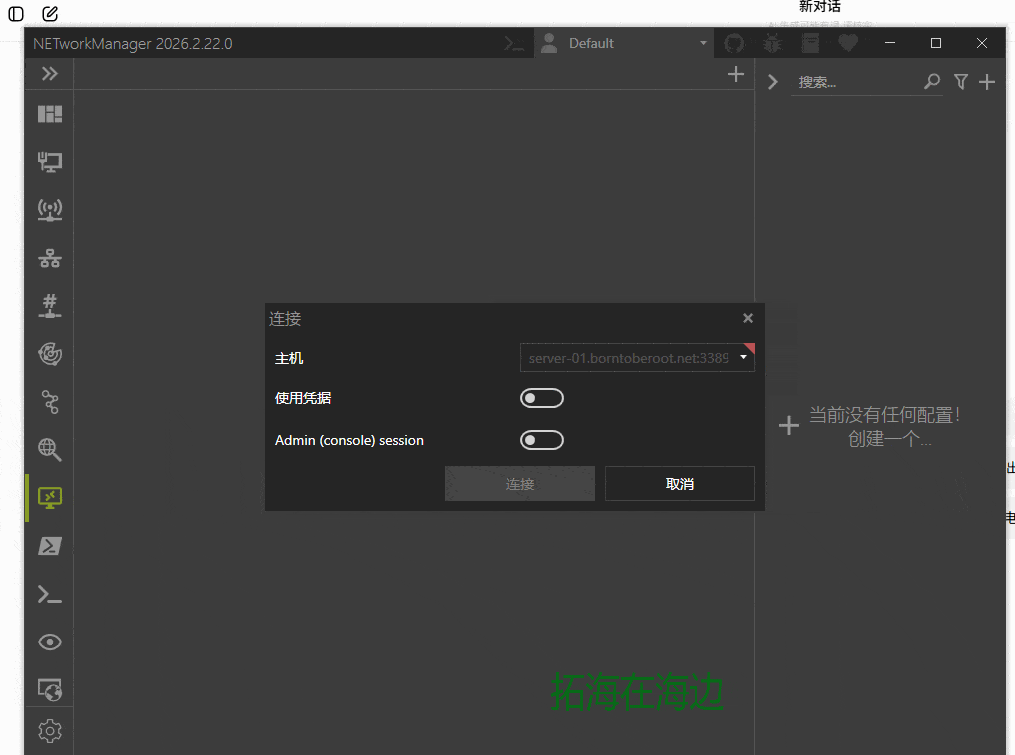1015x755 pixels.
Task: Add a new tab with plus button
Action: tap(736, 74)
